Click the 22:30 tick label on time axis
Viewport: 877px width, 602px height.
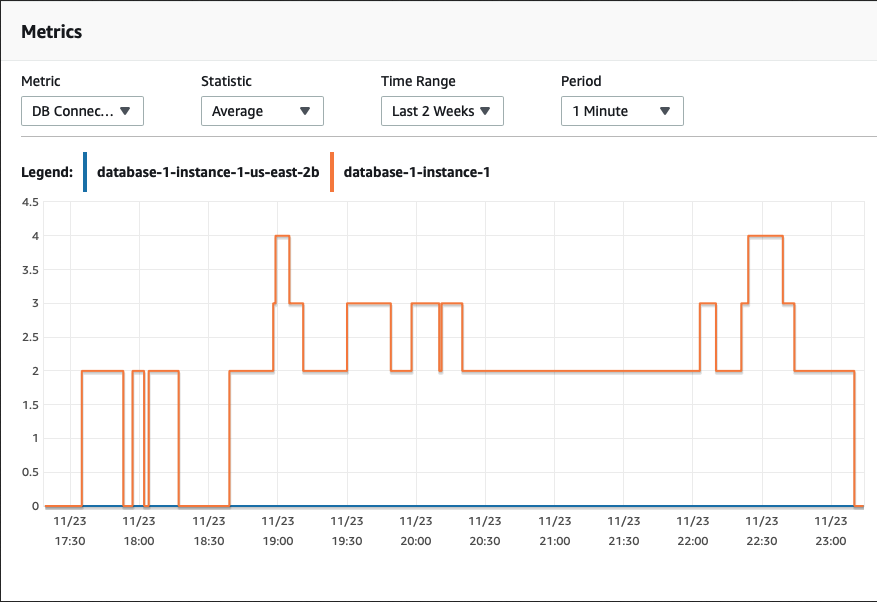[x=762, y=531]
